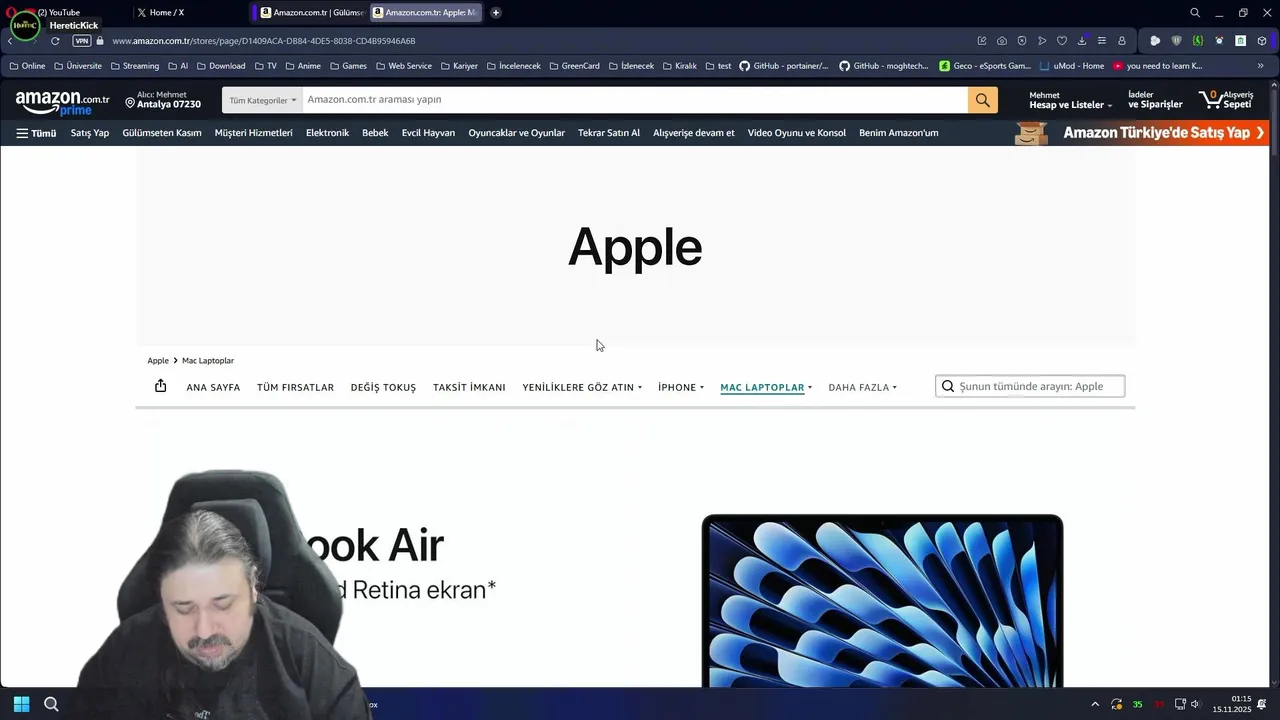Open İadeler ve Siparişler

tap(1155, 100)
